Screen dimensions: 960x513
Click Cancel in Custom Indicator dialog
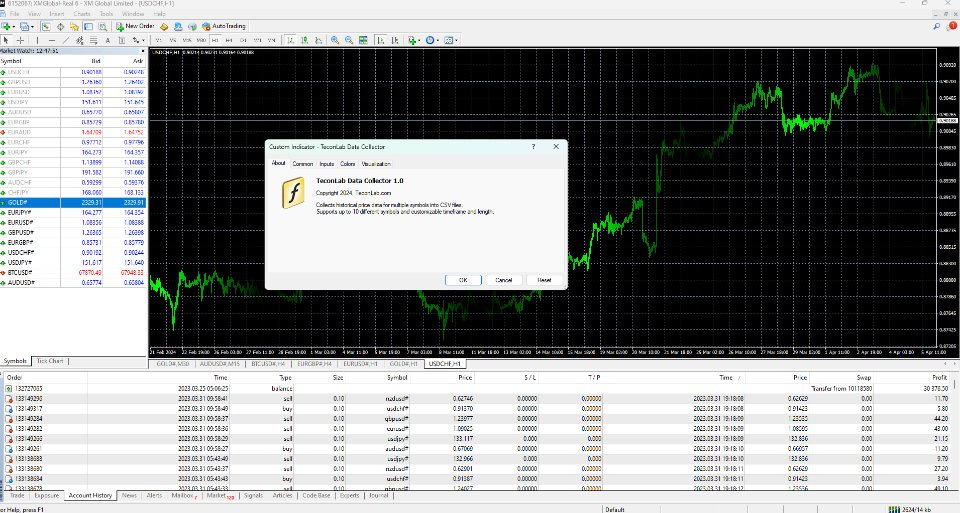pos(503,280)
